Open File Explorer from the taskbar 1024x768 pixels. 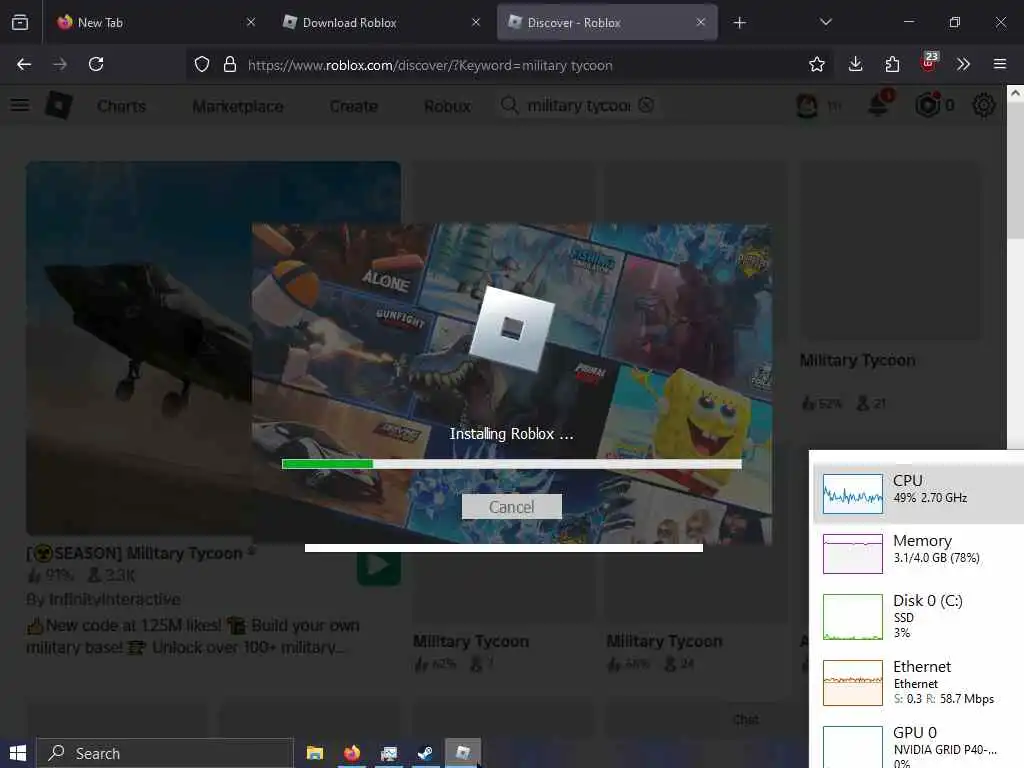coord(315,753)
